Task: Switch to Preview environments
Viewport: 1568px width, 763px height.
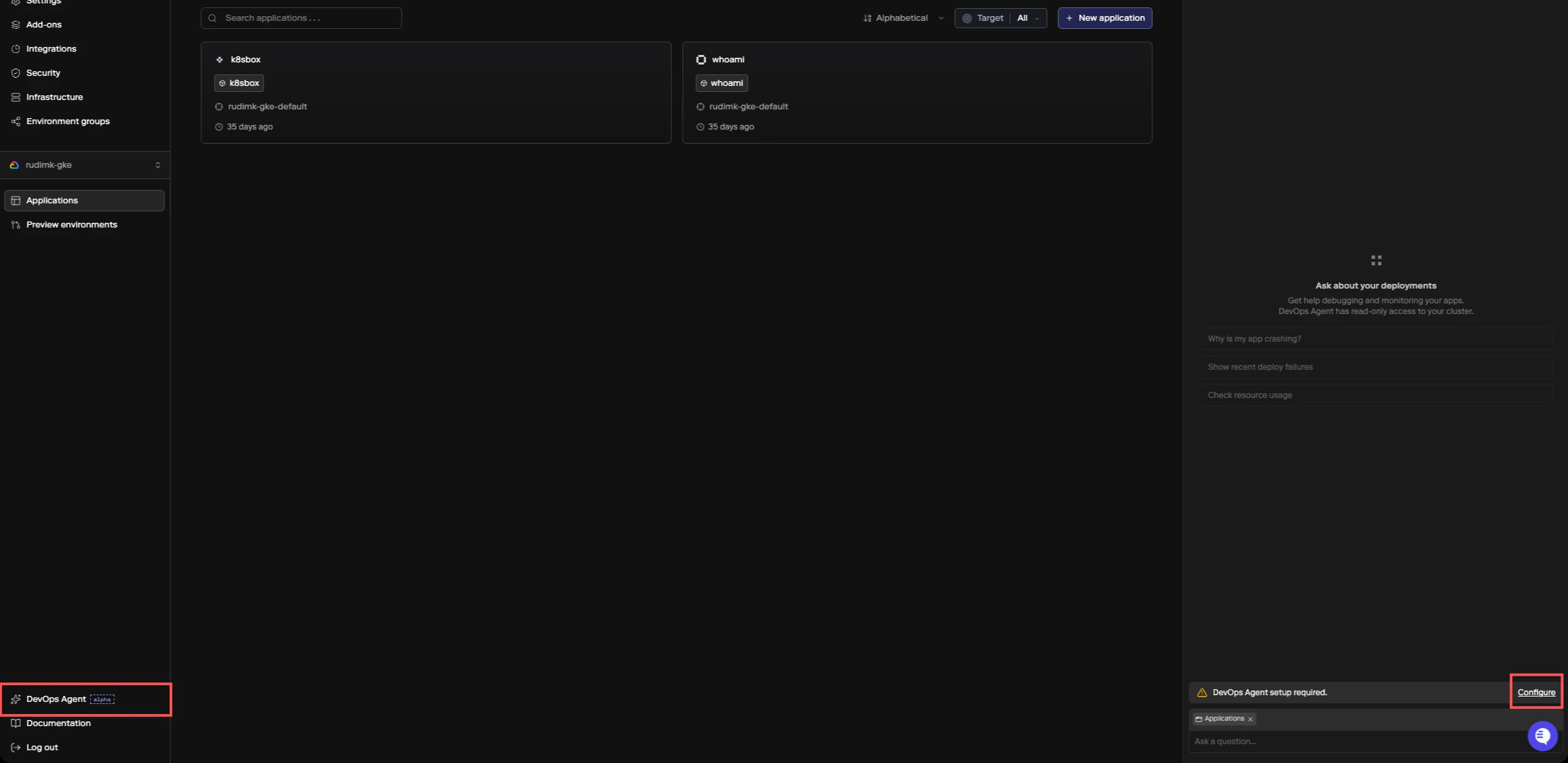Action: 72,224
